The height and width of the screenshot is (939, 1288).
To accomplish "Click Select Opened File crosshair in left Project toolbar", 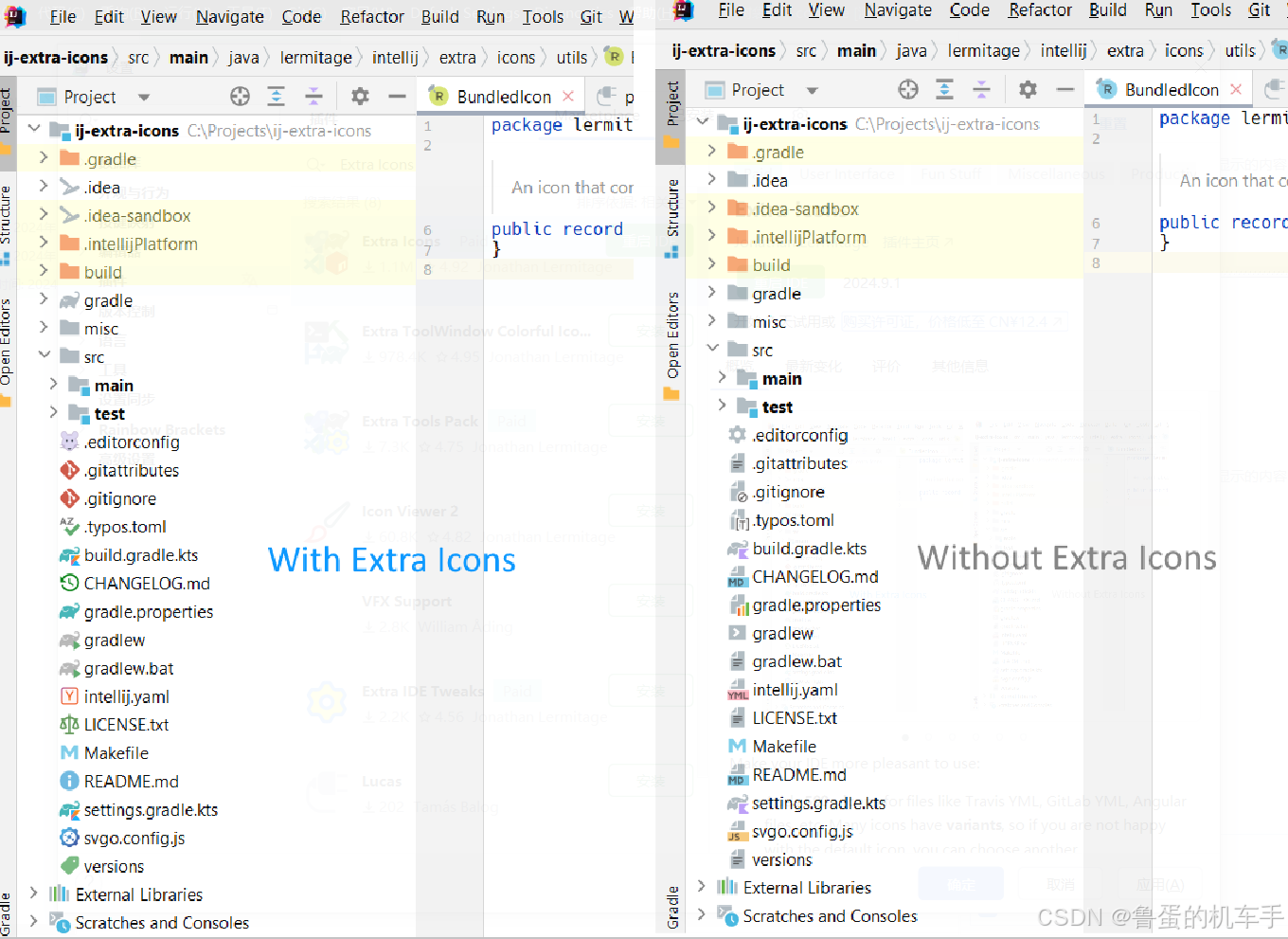I will pyautogui.click(x=240, y=96).
